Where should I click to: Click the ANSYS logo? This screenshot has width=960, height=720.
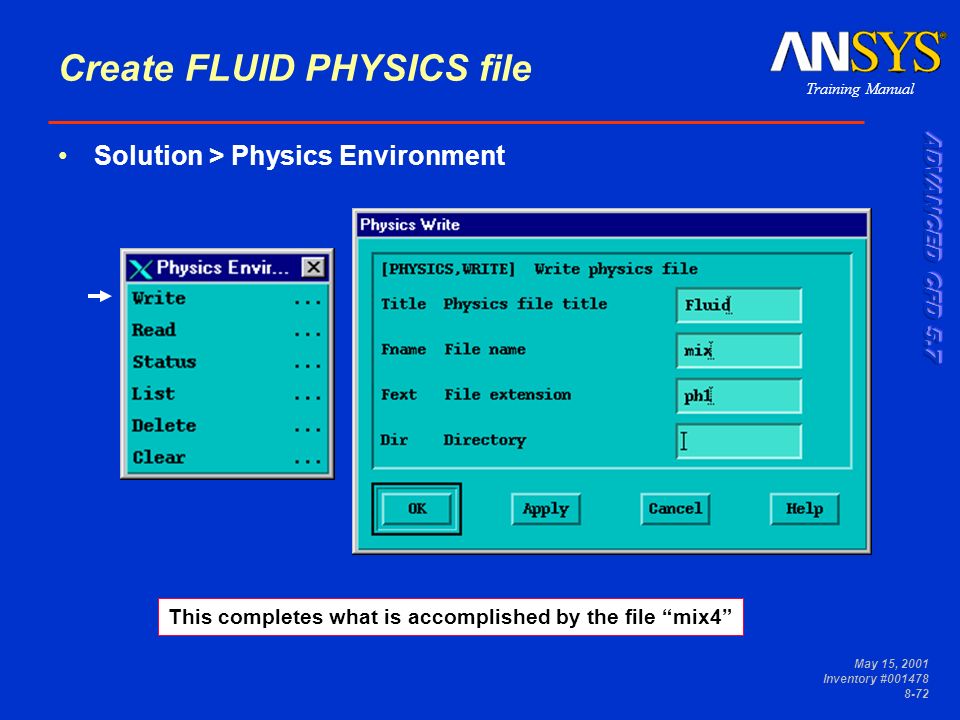[x=858, y=52]
